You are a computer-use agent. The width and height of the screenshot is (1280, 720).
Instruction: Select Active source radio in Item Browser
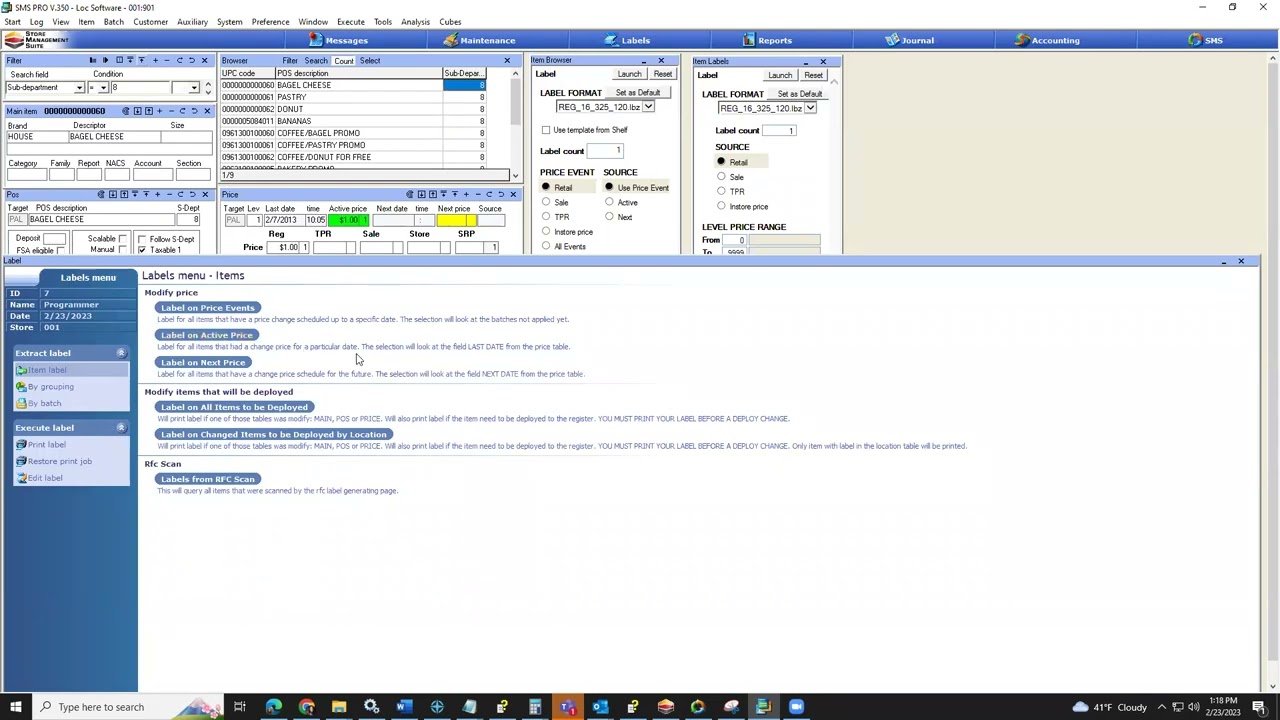coord(609,202)
